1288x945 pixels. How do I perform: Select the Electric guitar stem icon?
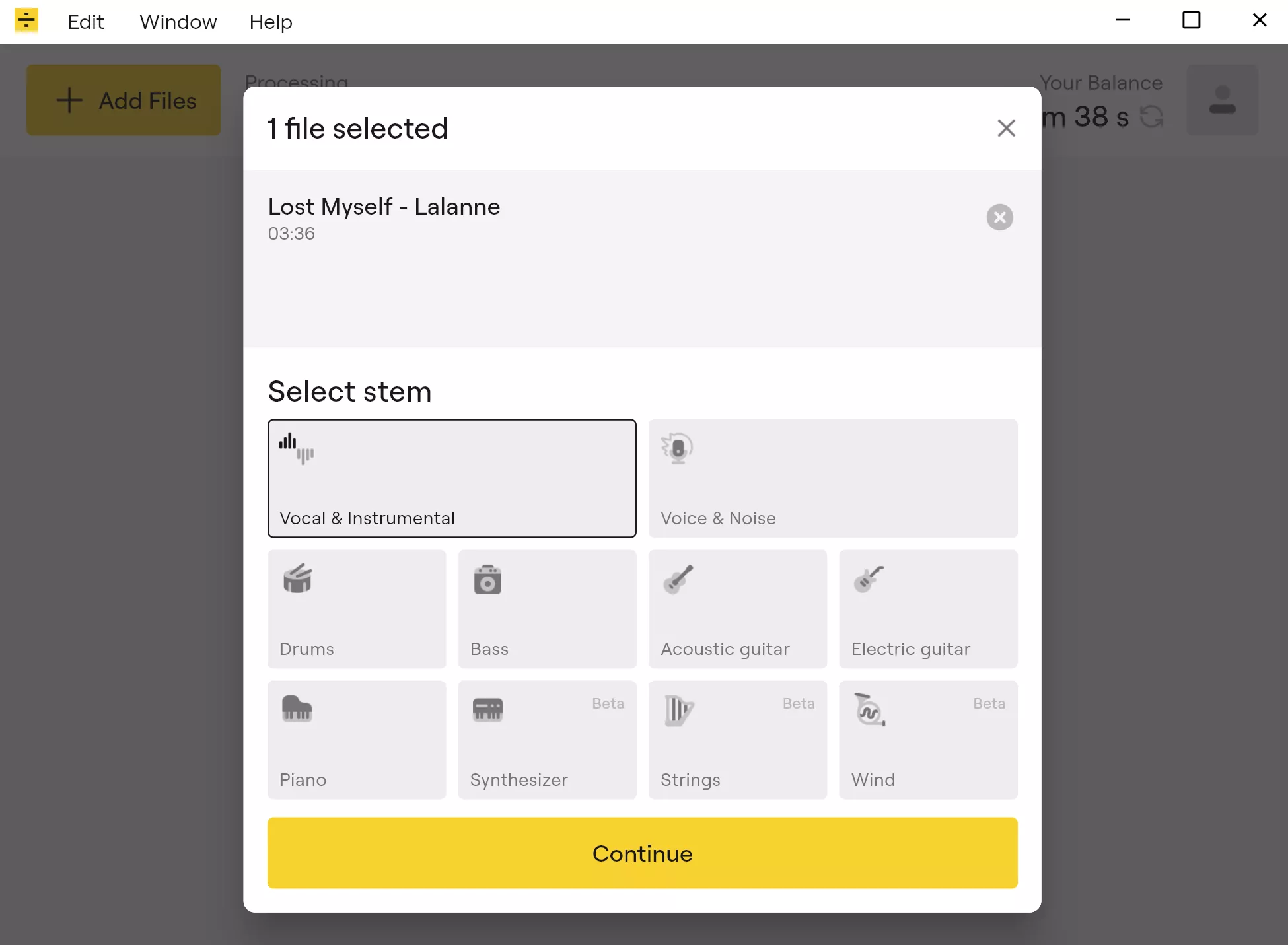tap(869, 579)
